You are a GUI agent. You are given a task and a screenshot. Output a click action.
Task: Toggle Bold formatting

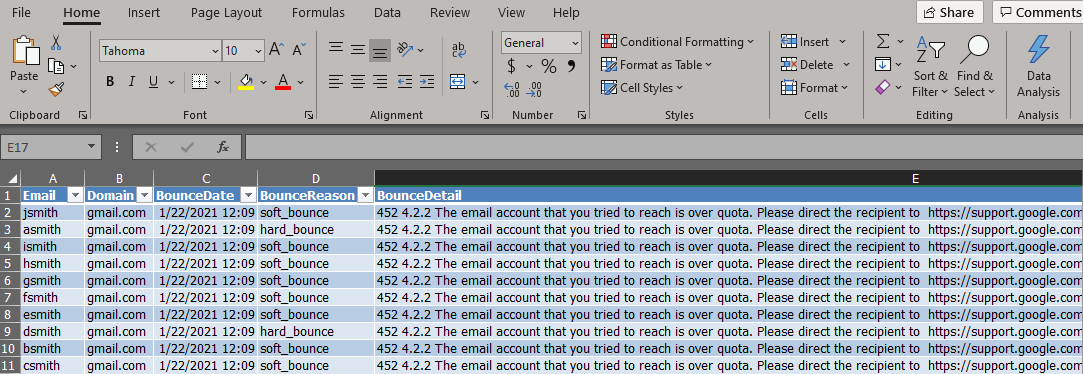click(110, 82)
